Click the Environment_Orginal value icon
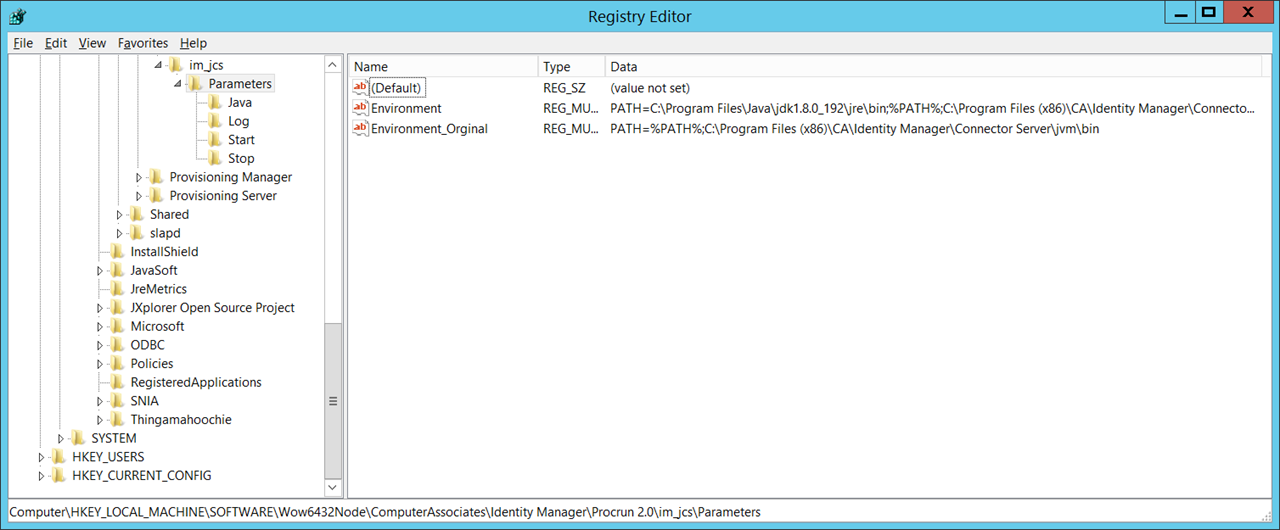The height and width of the screenshot is (530, 1280). tap(360, 129)
